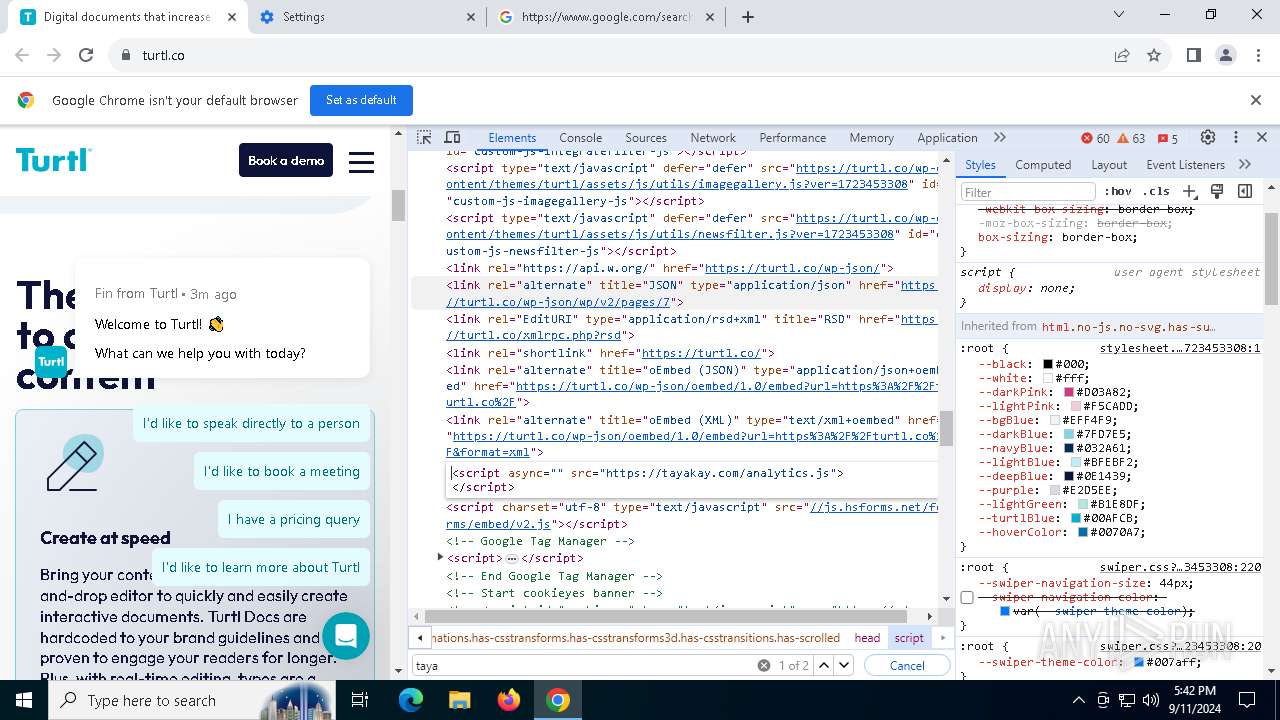This screenshot has height=720, width=1280.
Task: Toggle the rendering emulations paintbrush icon
Action: (x=1217, y=191)
